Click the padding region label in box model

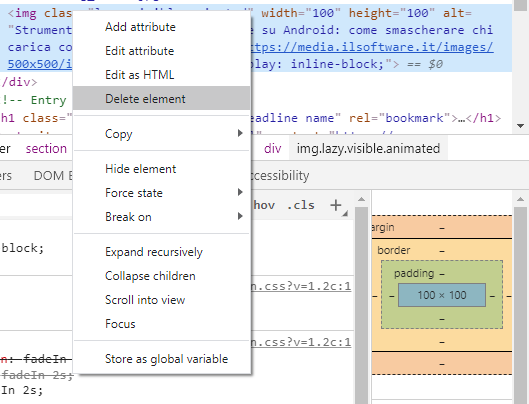coord(414,273)
